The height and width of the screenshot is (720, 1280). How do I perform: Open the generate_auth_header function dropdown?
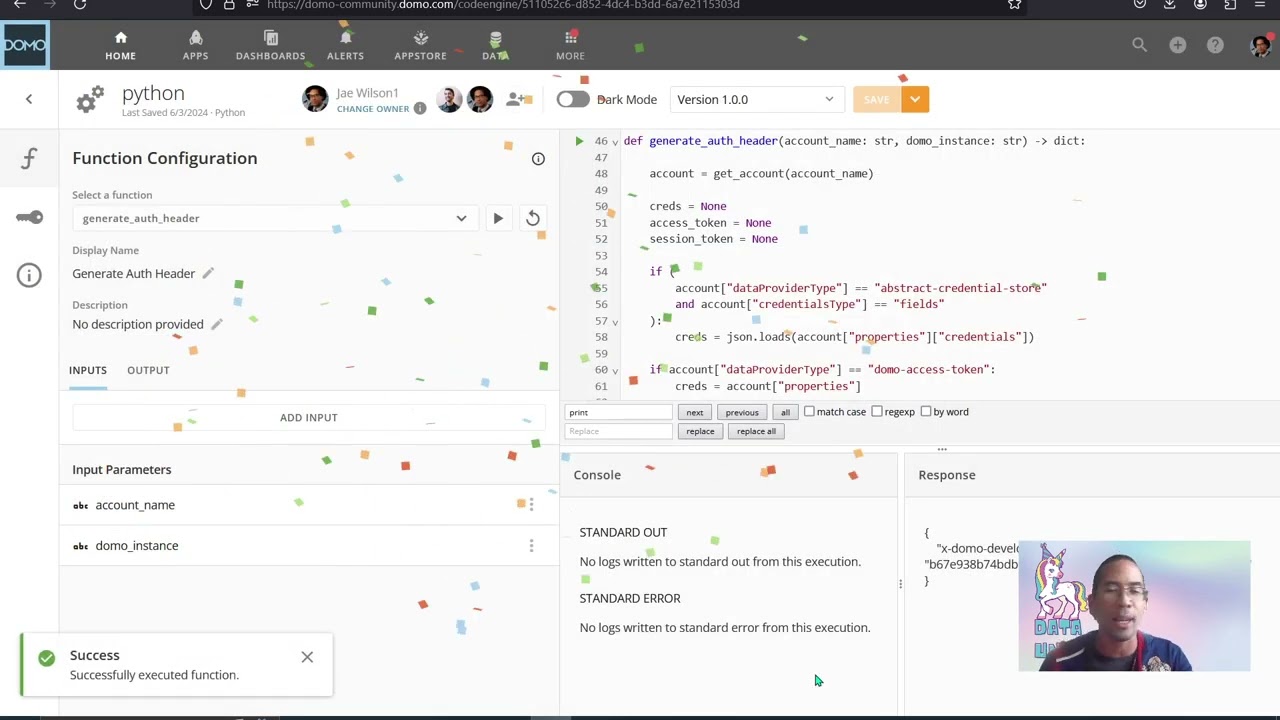point(275,218)
